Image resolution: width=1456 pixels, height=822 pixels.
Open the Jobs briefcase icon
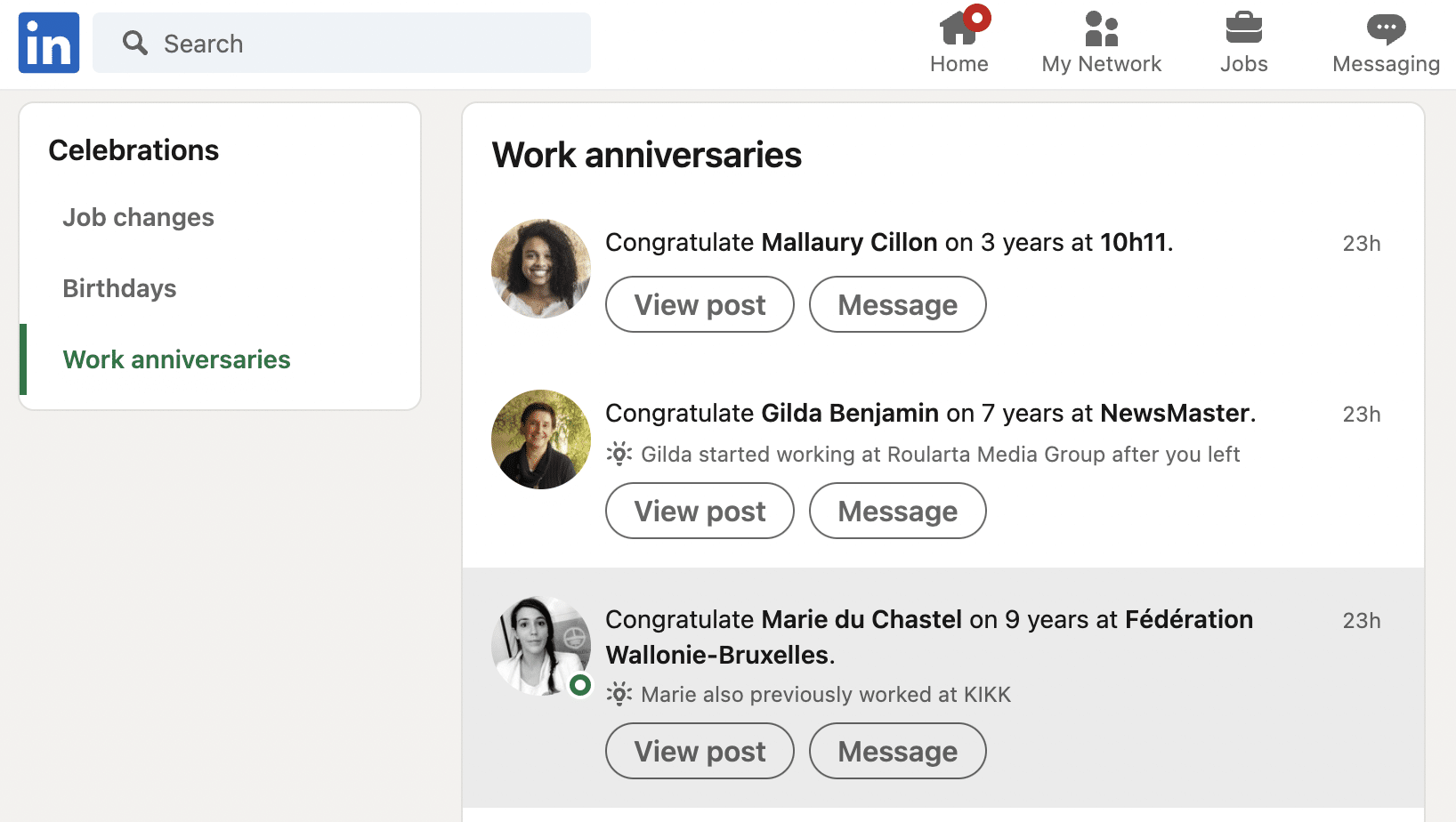point(1243,28)
